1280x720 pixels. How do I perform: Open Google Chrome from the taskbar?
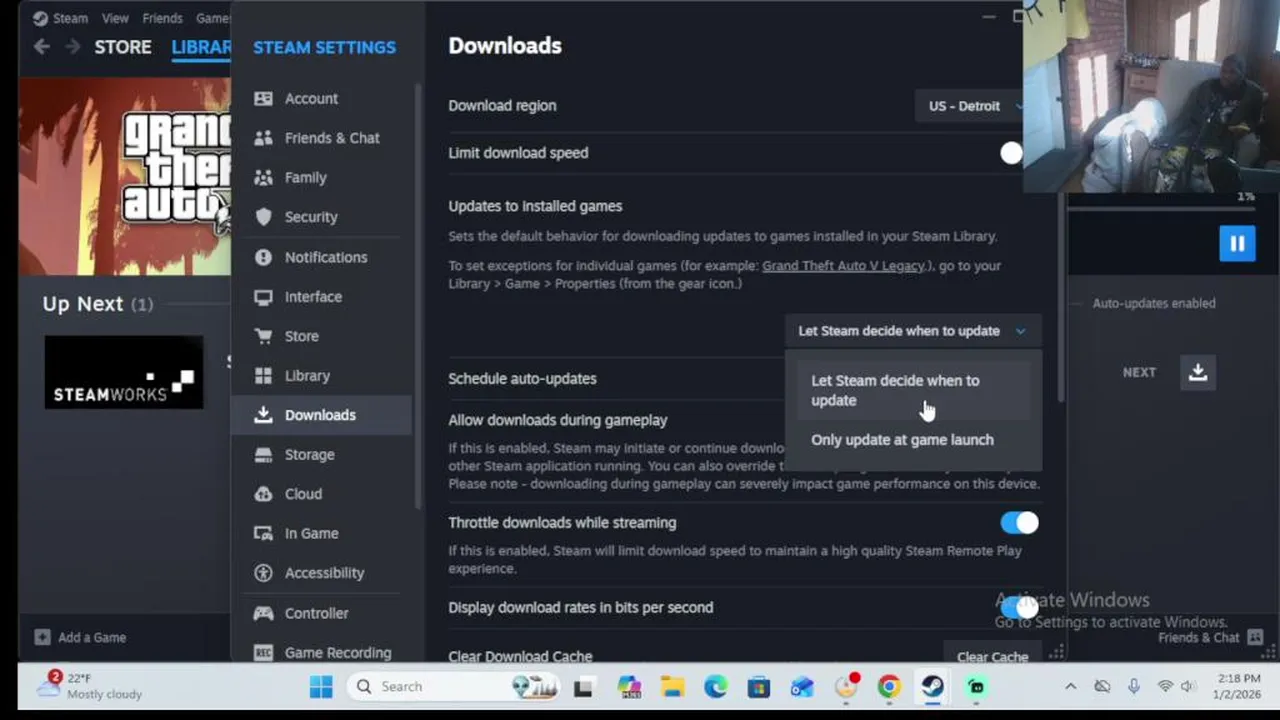point(889,686)
